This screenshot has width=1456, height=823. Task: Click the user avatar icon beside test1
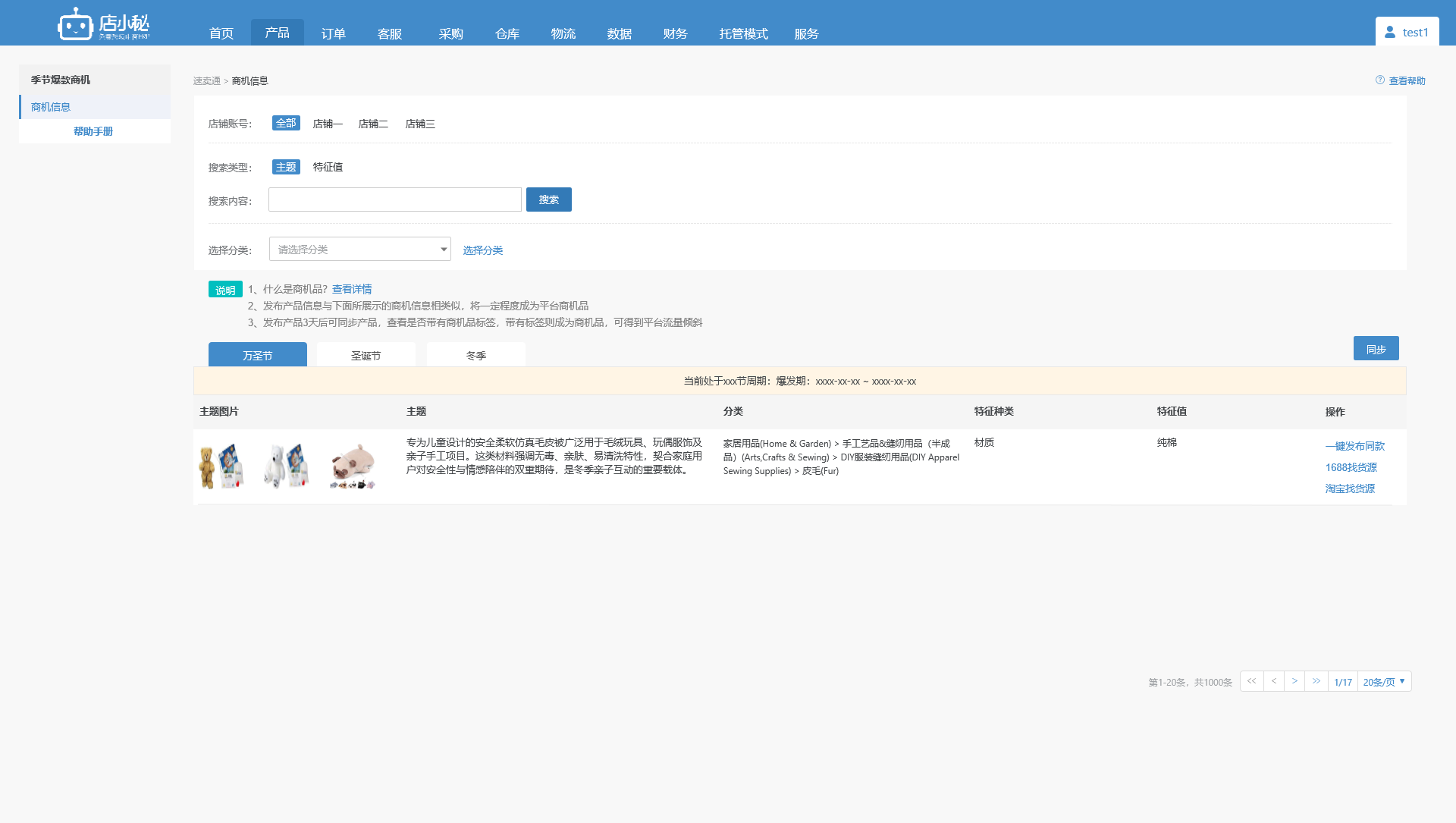(1390, 32)
